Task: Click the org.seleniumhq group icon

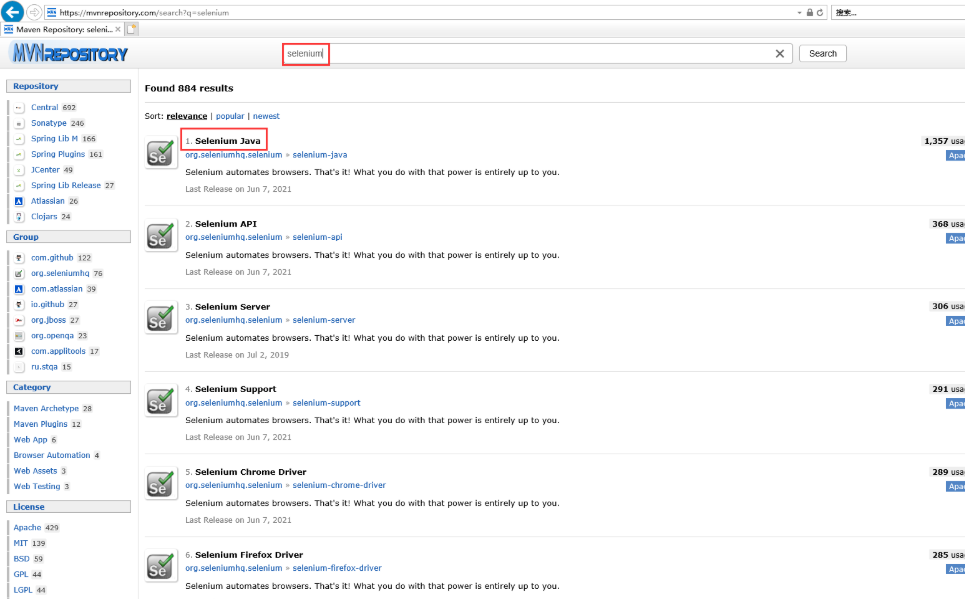Action: pos(18,273)
